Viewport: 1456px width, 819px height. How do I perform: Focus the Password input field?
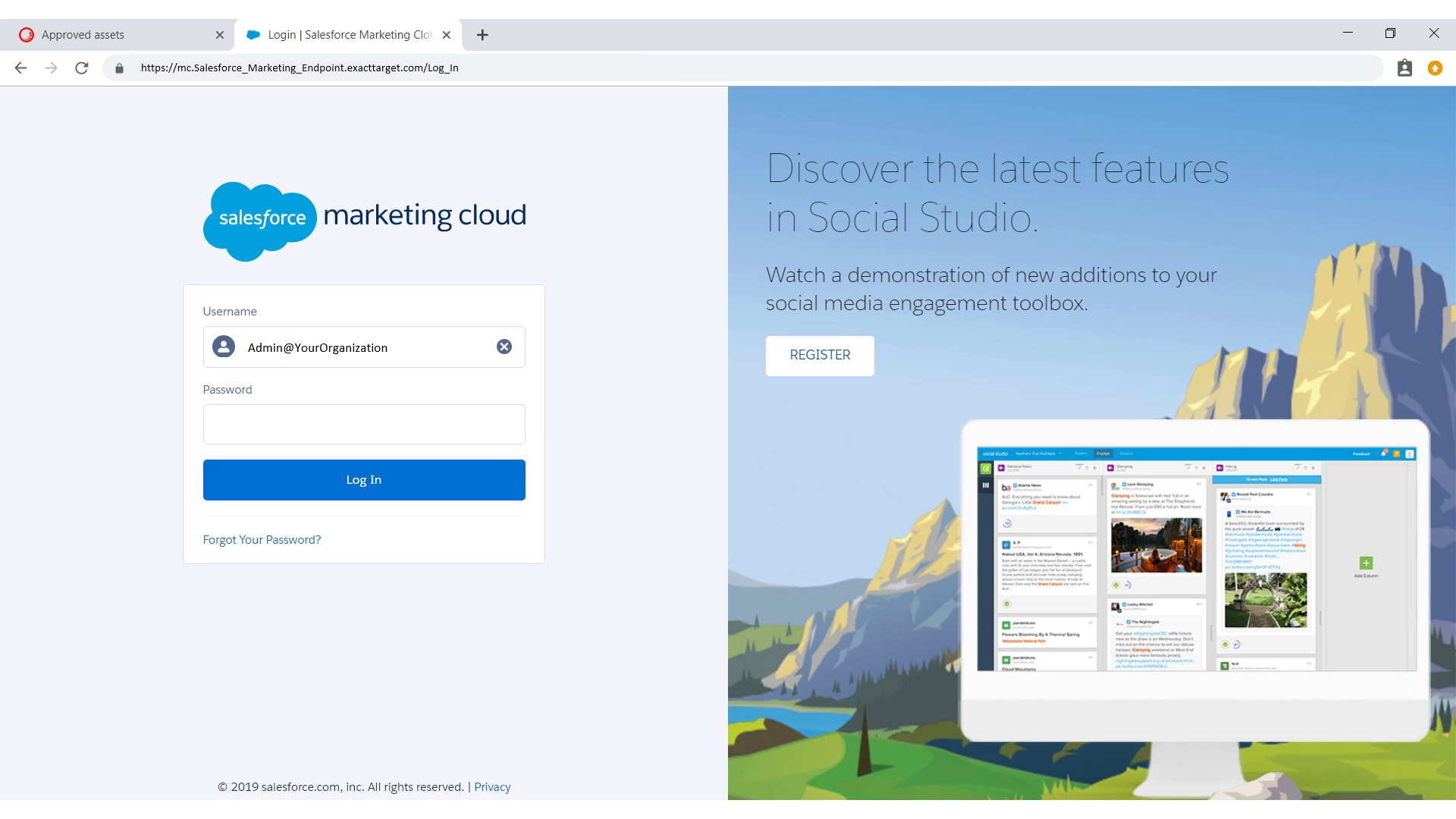(364, 424)
